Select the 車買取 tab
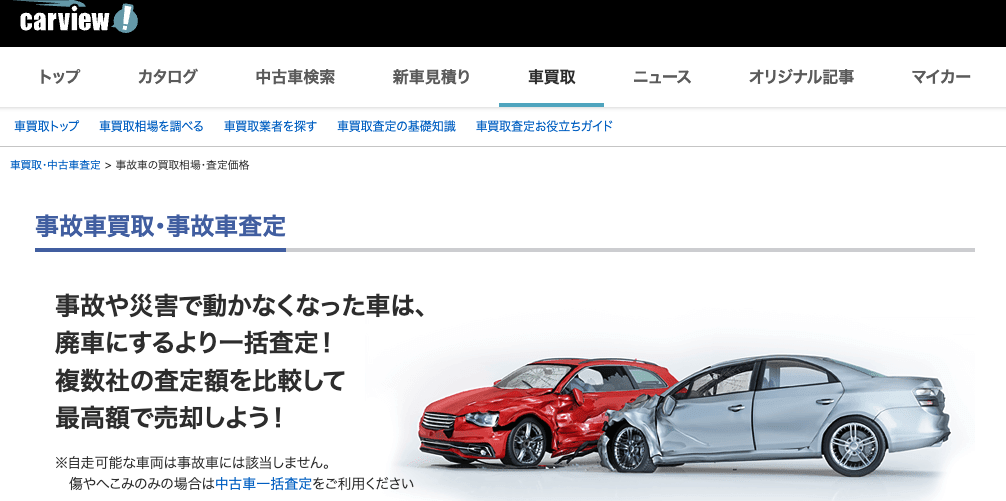This screenshot has height=501, width=1006. [x=552, y=78]
